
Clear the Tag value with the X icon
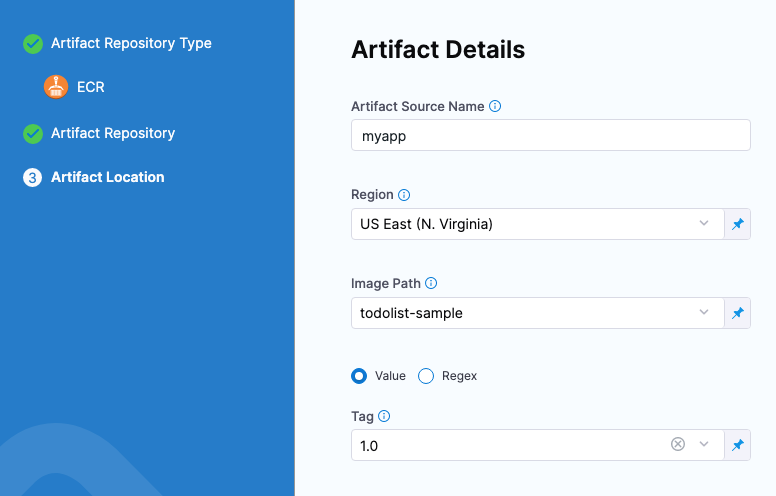[678, 444]
